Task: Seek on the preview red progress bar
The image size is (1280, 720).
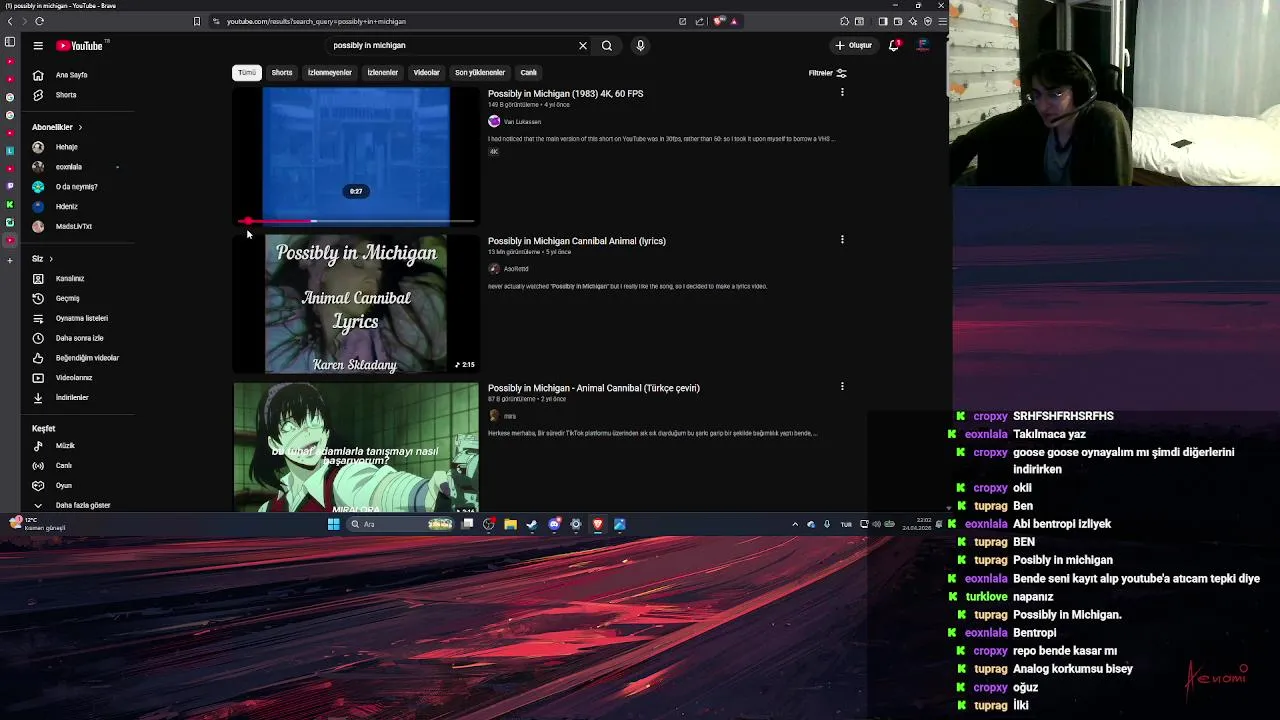Action: 356,221
